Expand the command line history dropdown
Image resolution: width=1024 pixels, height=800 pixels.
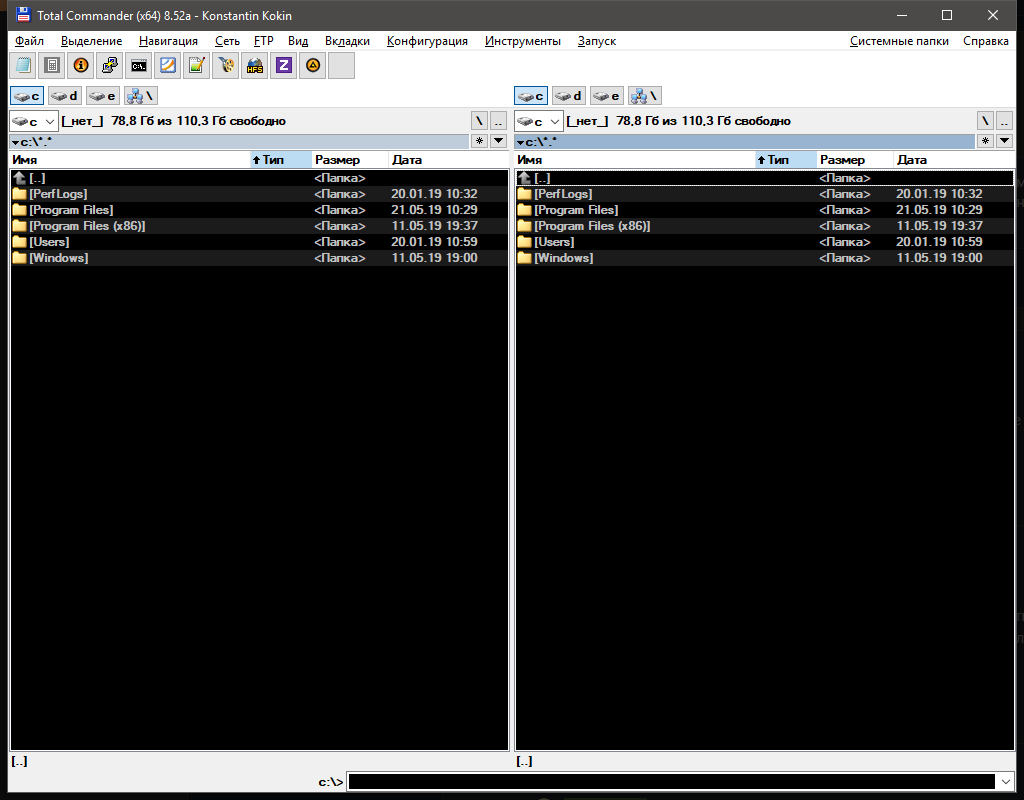coord(1004,782)
